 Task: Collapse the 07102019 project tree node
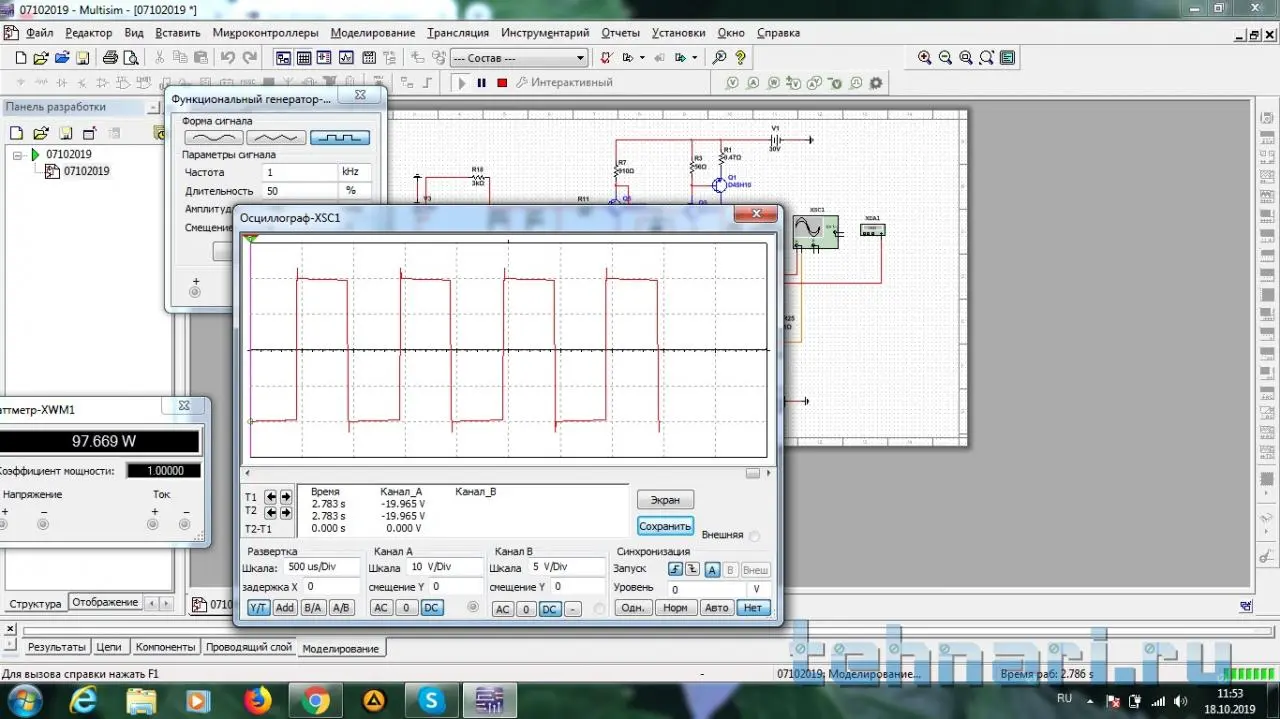[19, 155]
